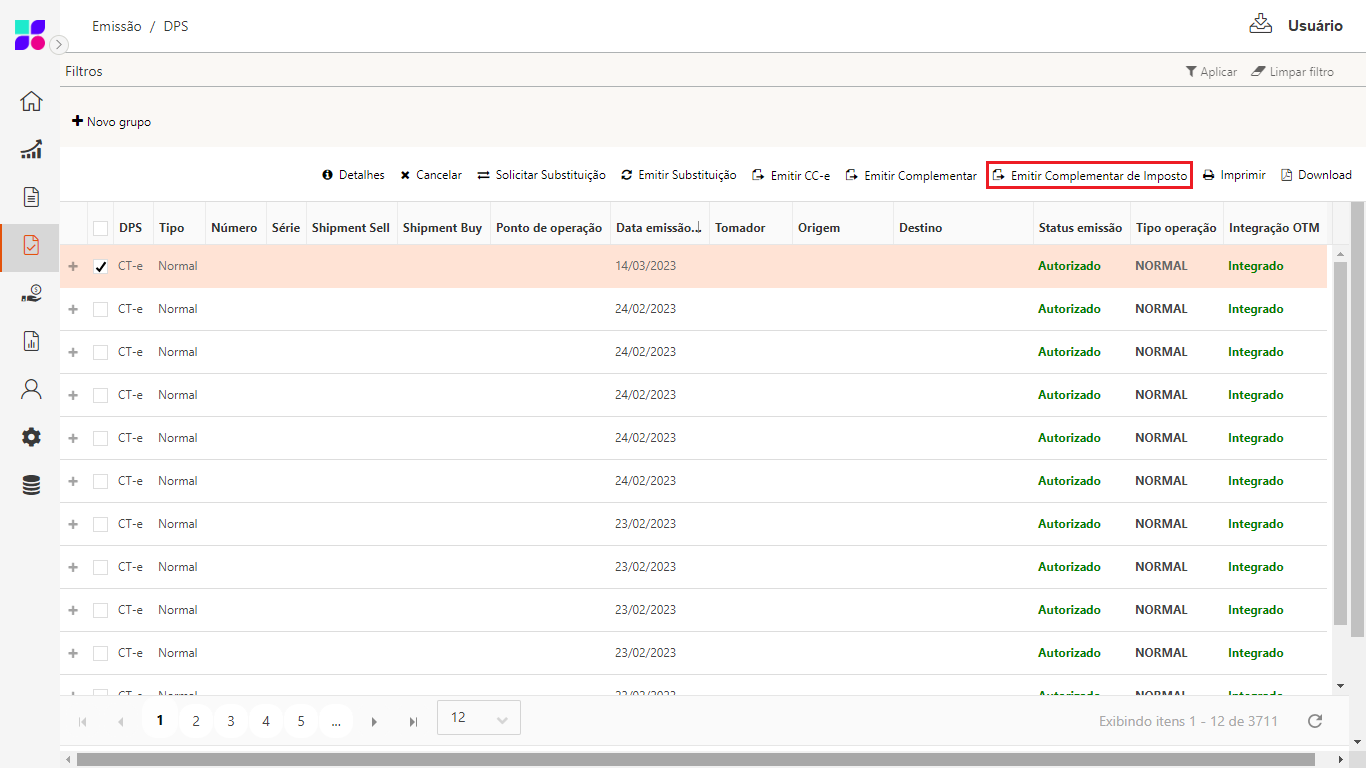Screen dimensions: 1366x768
Task: Tick the select-all checkbox in header
Action: 100,228
